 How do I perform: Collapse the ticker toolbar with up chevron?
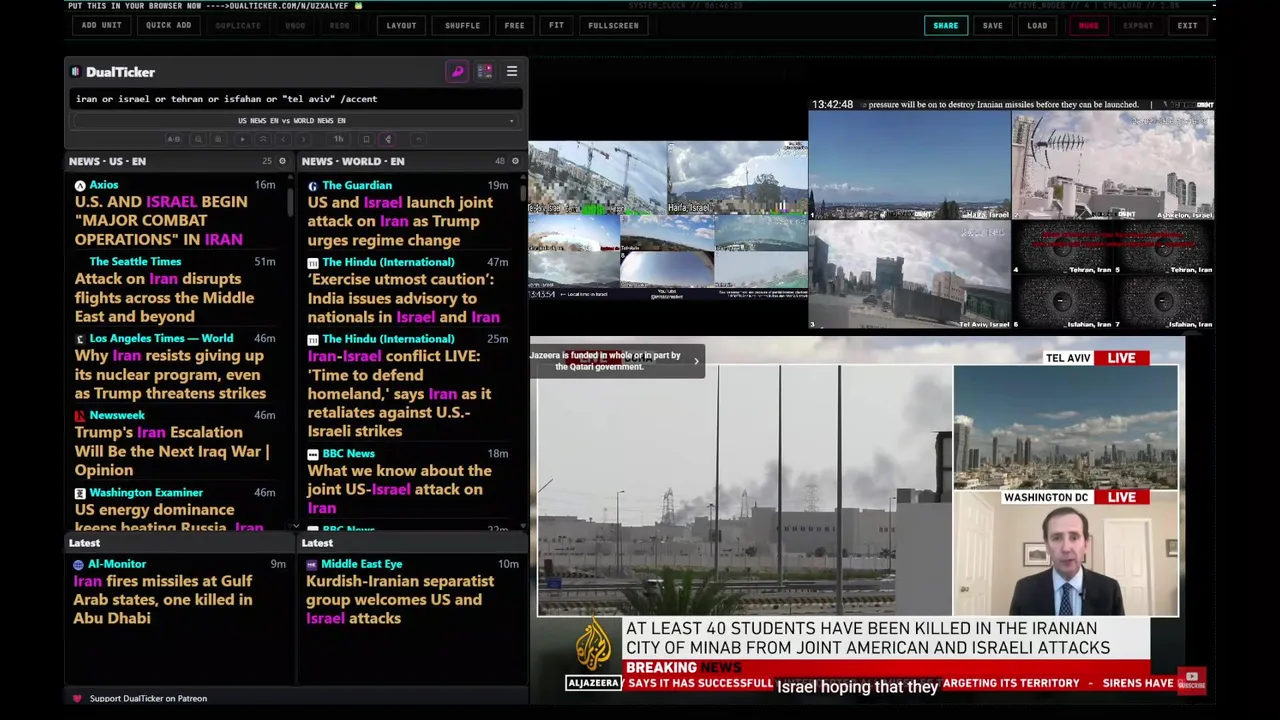(x=419, y=139)
